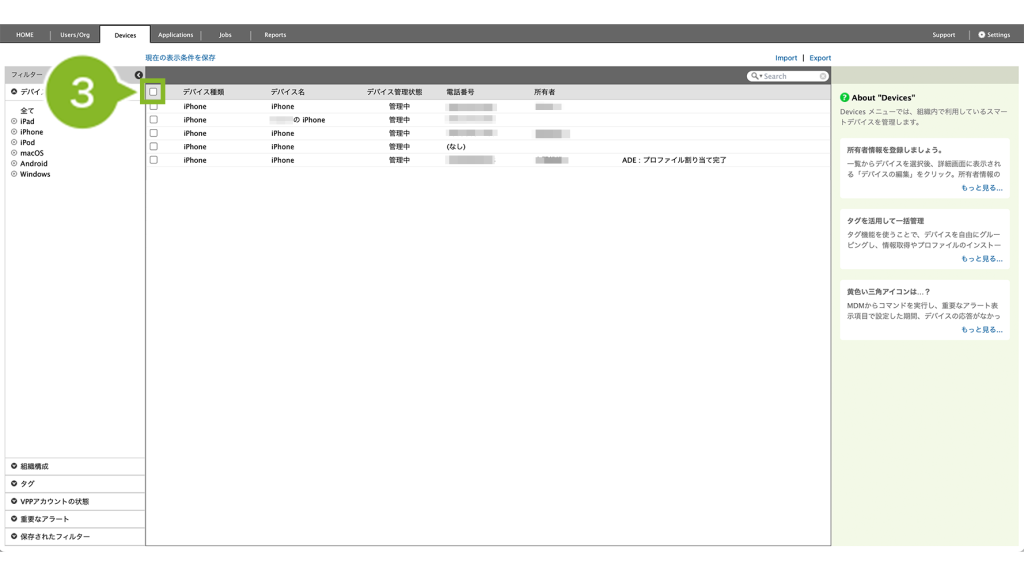Collapse the デバイス filter section

click(x=14, y=91)
